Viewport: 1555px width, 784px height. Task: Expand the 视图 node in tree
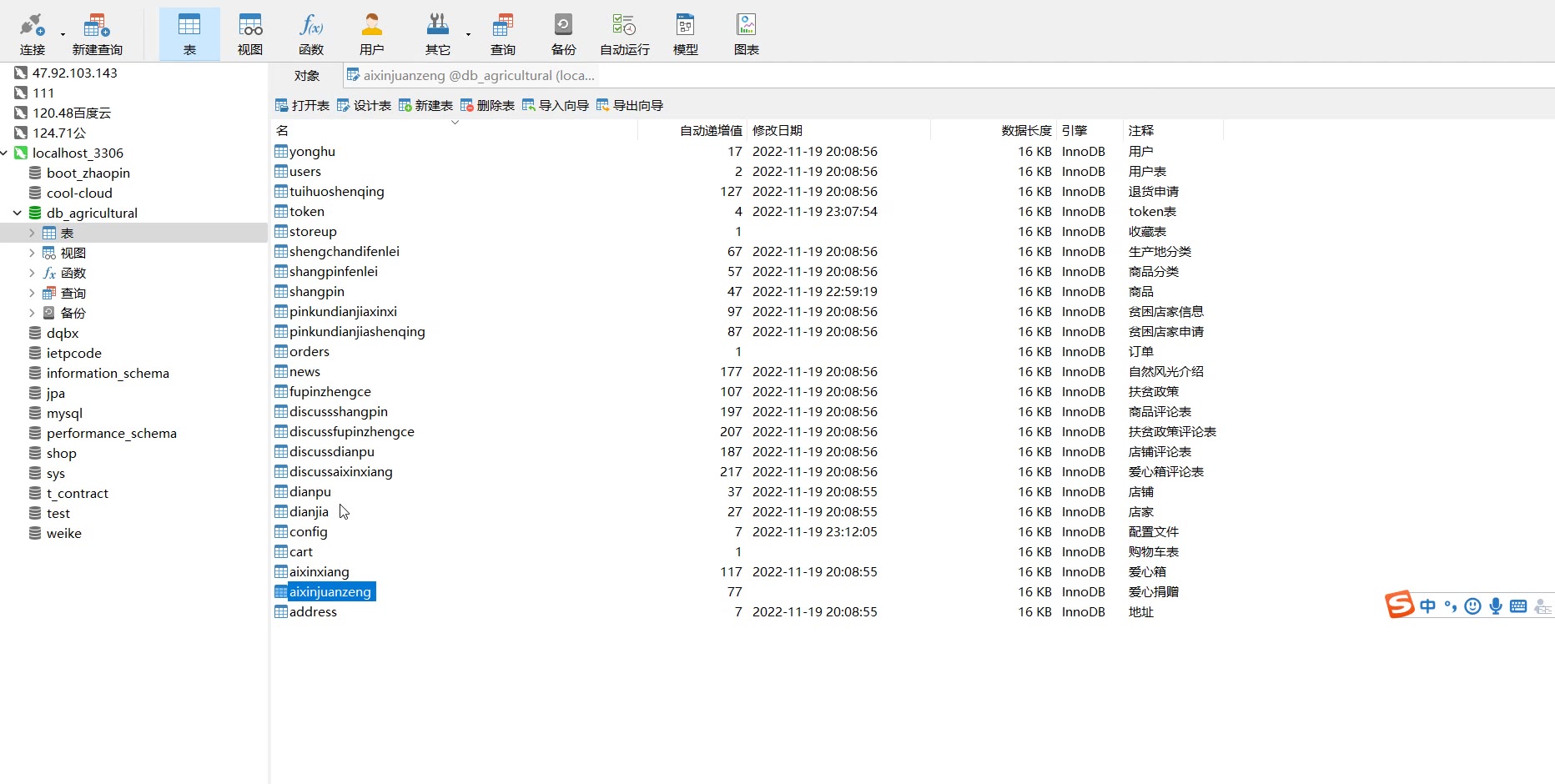(32, 254)
